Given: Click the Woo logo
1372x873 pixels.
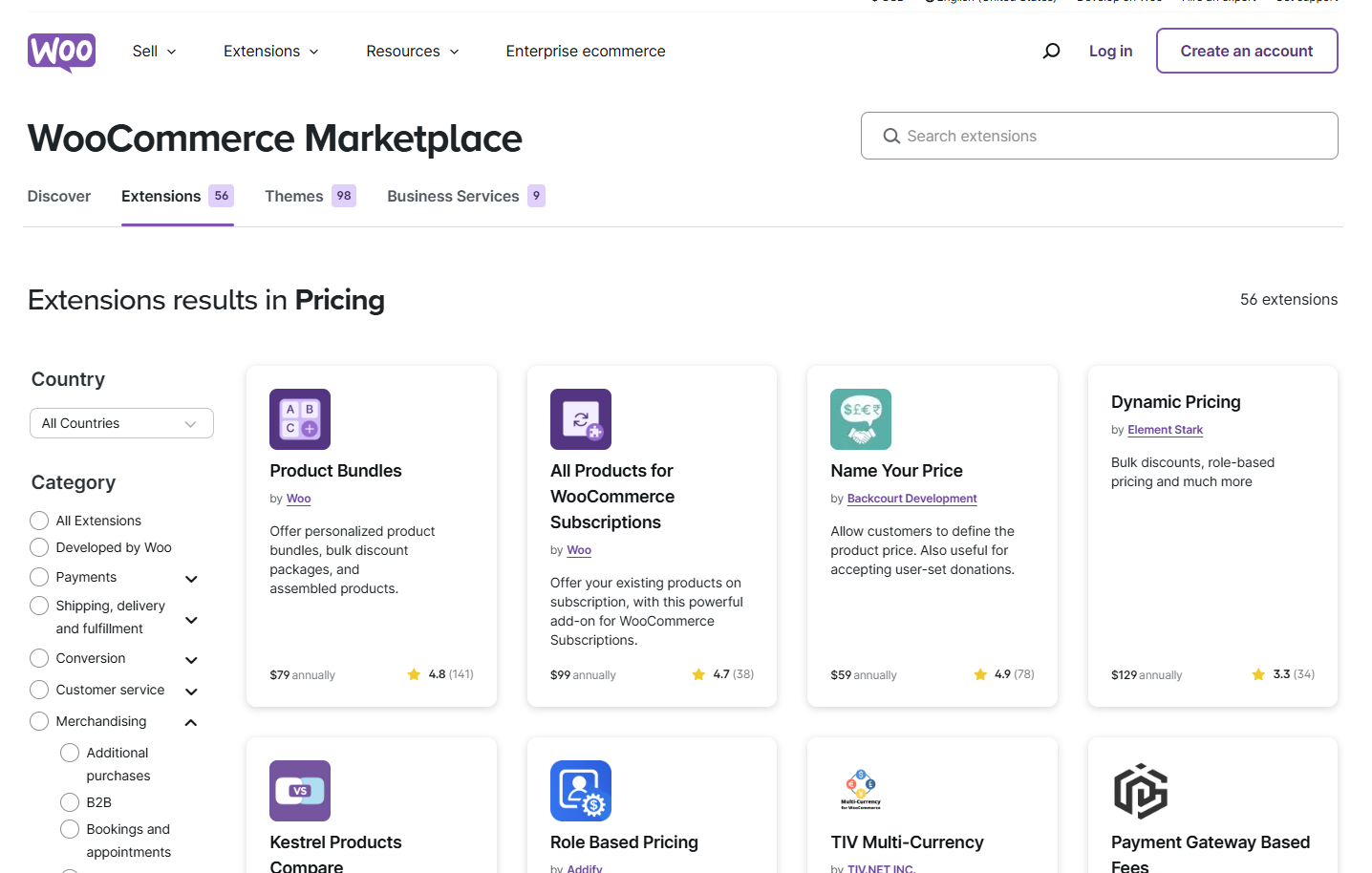Looking at the screenshot, I should (62, 52).
